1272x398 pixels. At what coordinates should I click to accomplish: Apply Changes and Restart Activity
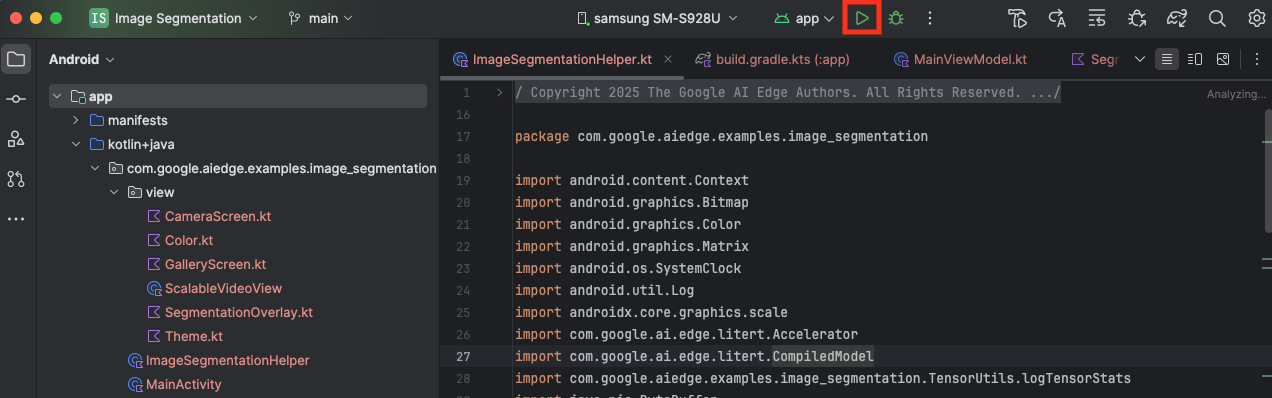1057,18
